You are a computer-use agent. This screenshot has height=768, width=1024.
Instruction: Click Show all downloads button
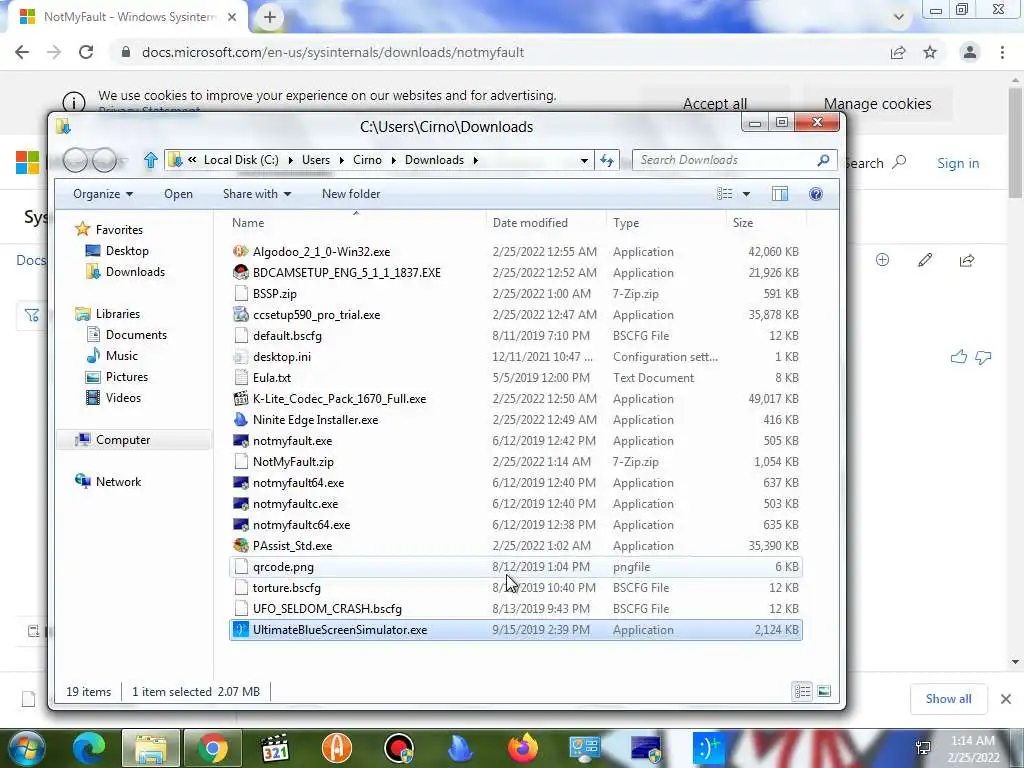coord(948,699)
